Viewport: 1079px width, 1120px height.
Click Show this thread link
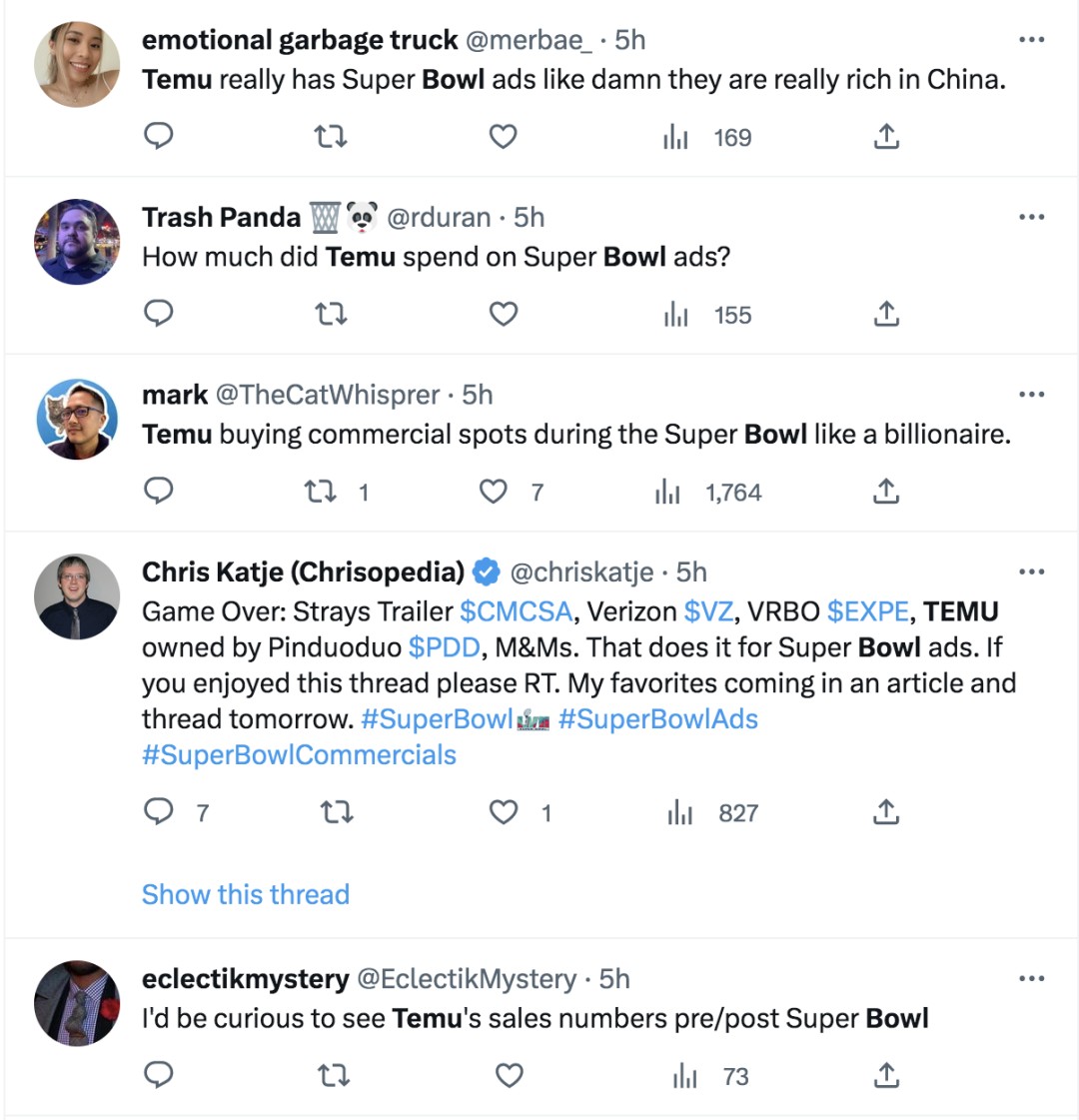pyautogui.click(x=246, y=894)
